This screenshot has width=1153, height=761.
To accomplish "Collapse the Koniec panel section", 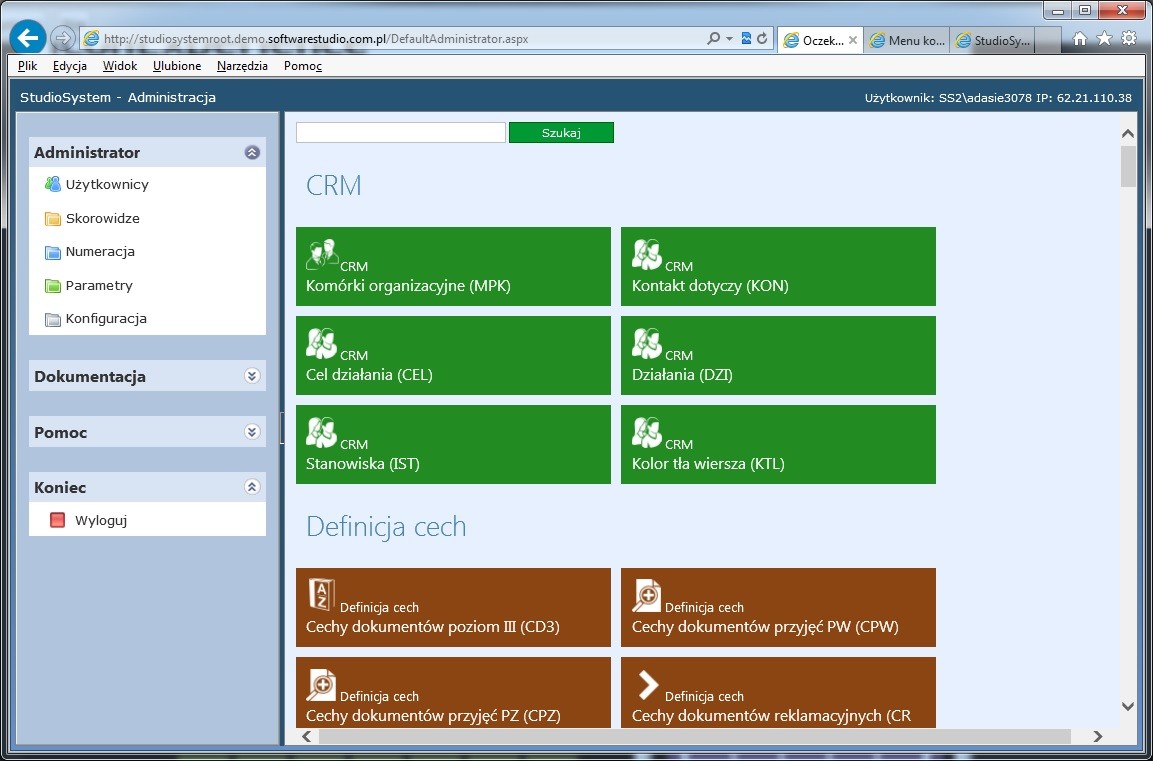I will click(252, 487).
